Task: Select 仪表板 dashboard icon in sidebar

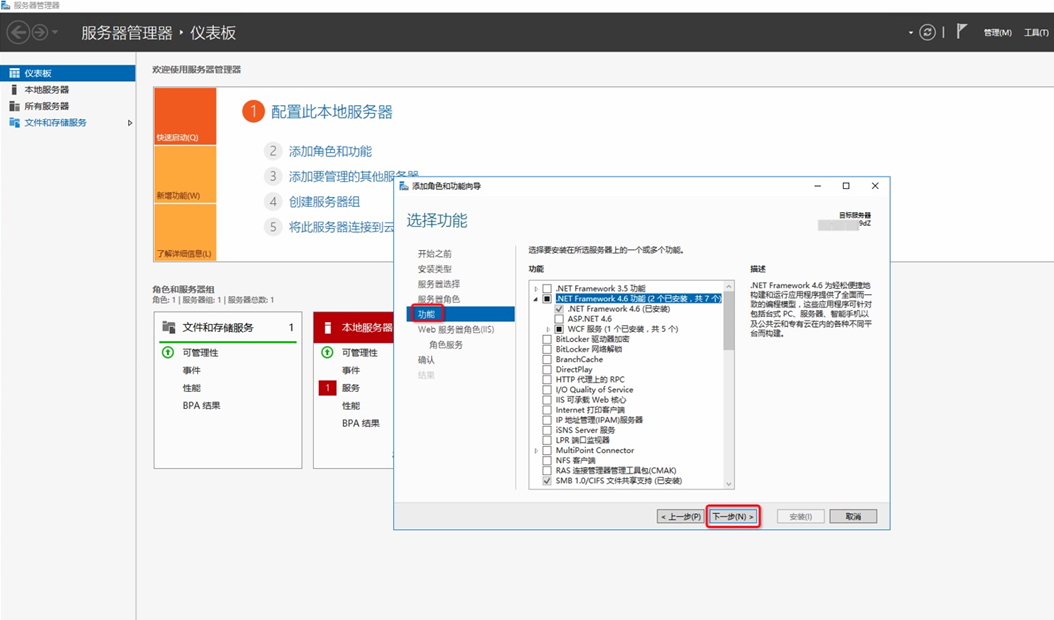Action: (14, 73)
